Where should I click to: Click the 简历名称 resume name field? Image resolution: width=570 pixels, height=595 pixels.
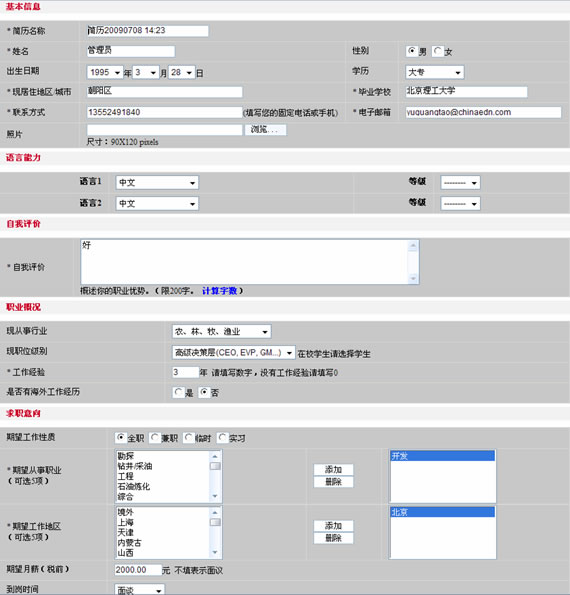tap(148, 31)
